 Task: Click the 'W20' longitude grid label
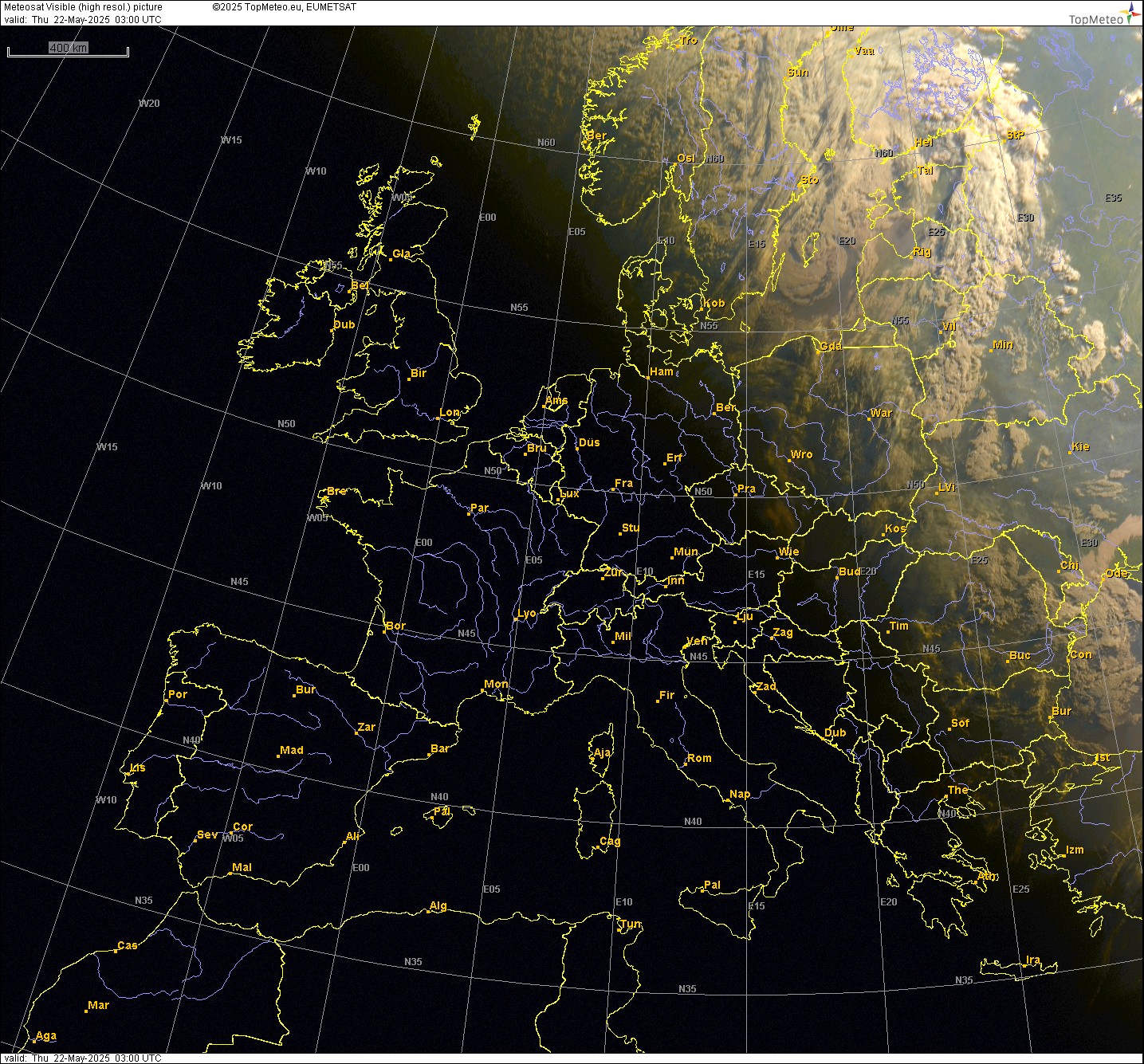click(x=149, y=104)
